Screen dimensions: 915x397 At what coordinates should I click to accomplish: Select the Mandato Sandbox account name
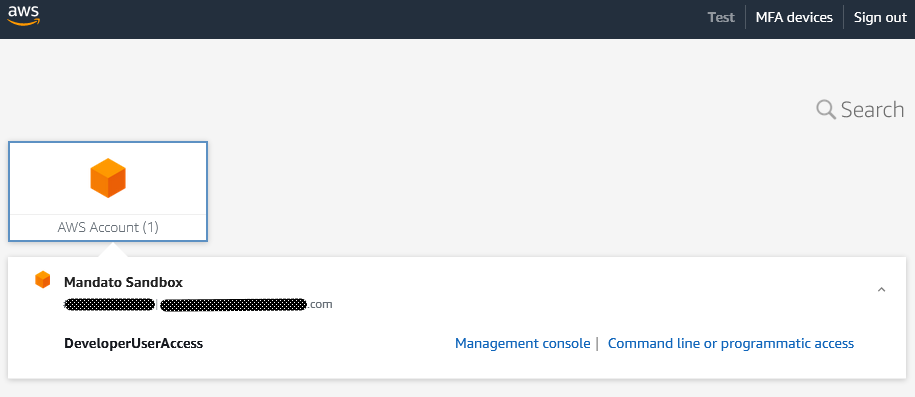pyautogui.click(x=123, y=283)
